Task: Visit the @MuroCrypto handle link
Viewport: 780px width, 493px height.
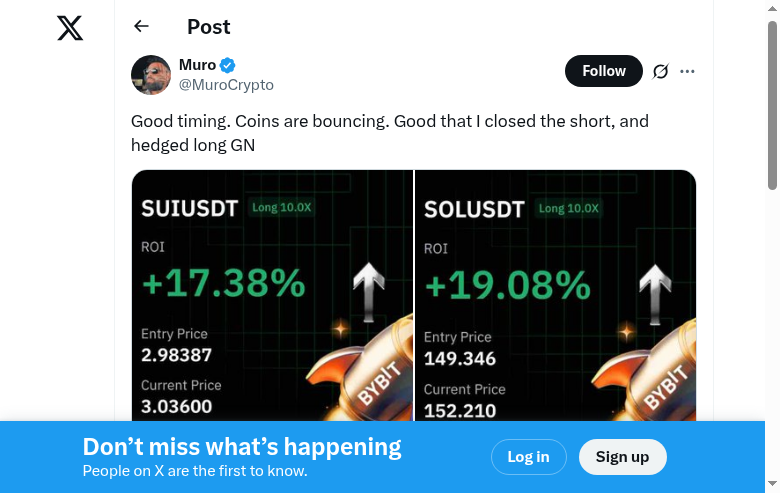Action: (226, 85)
